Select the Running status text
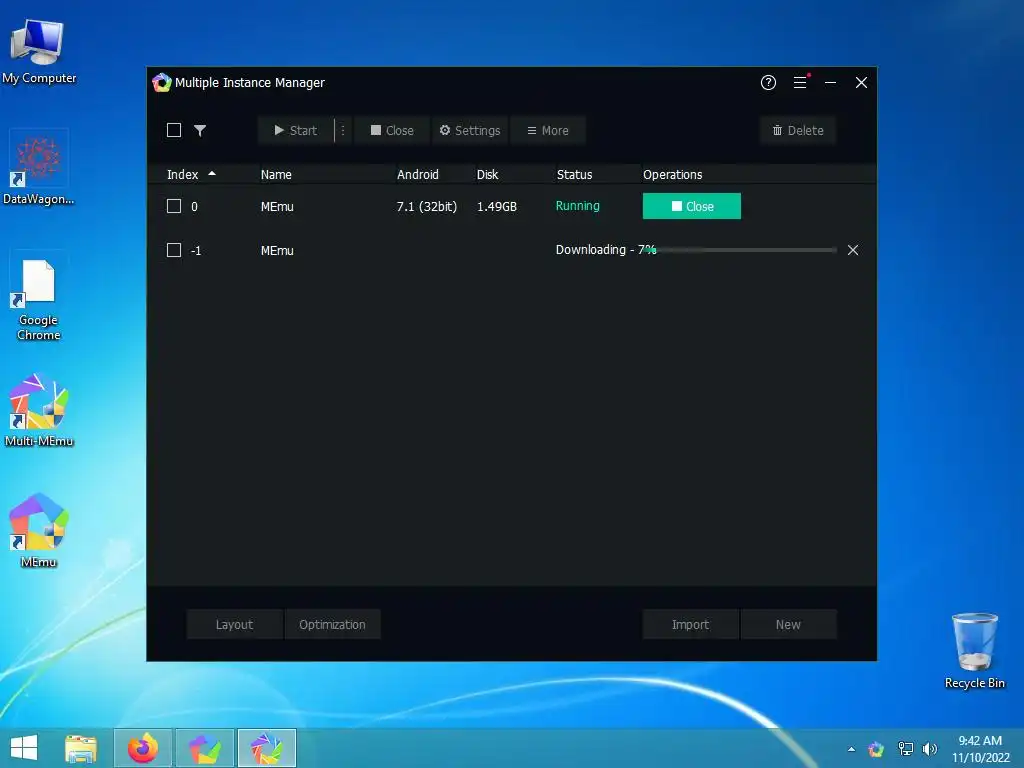The image size is (1024, 768). 577,206
